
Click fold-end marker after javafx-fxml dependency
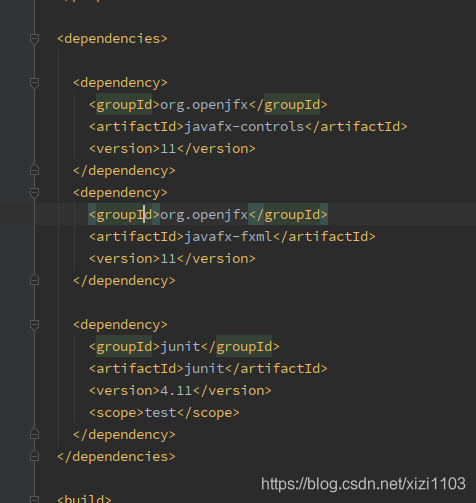(x=34, y=280)
